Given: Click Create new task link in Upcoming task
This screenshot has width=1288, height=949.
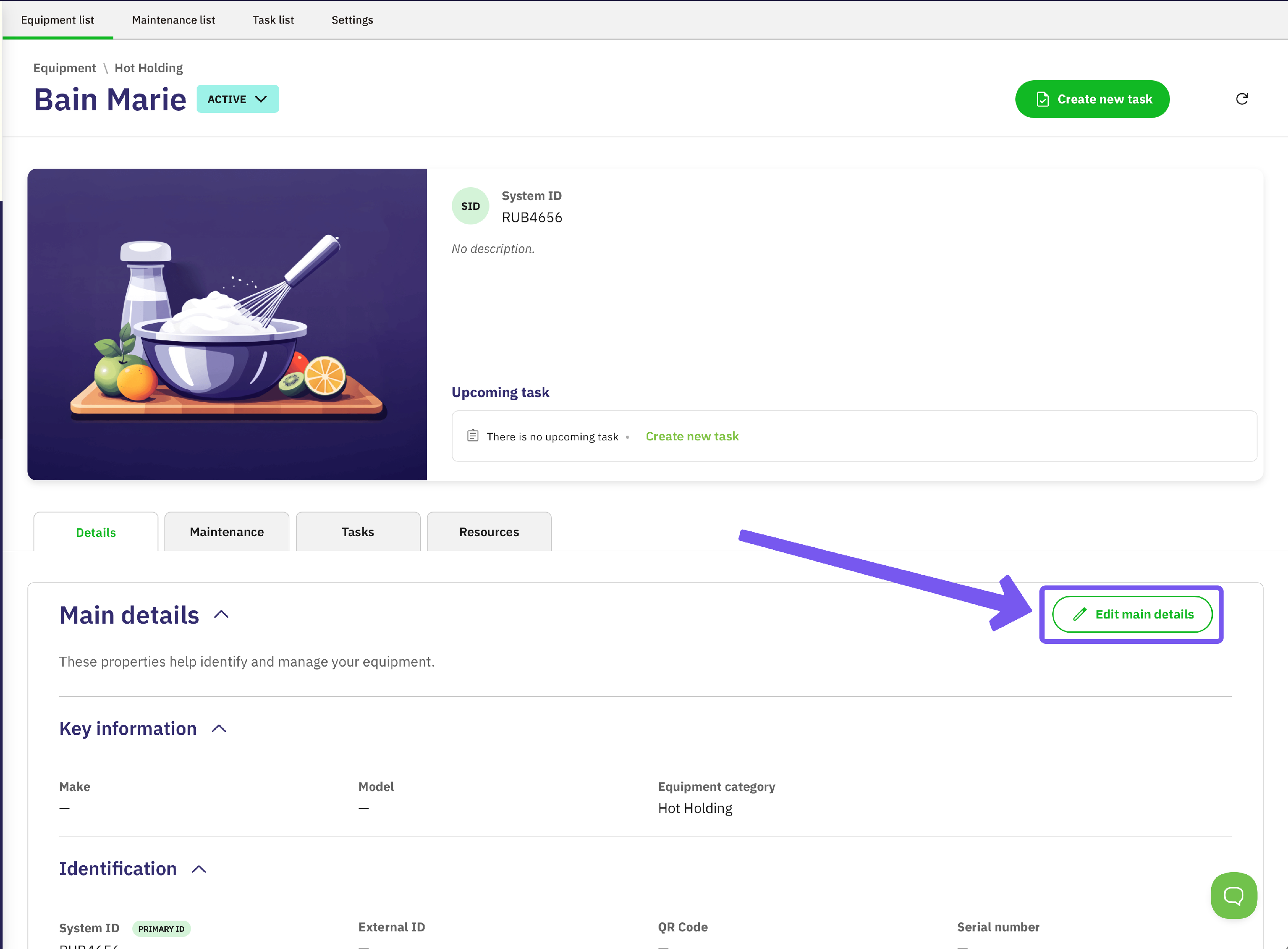Looking at the screenshot, I should point(692,436).
